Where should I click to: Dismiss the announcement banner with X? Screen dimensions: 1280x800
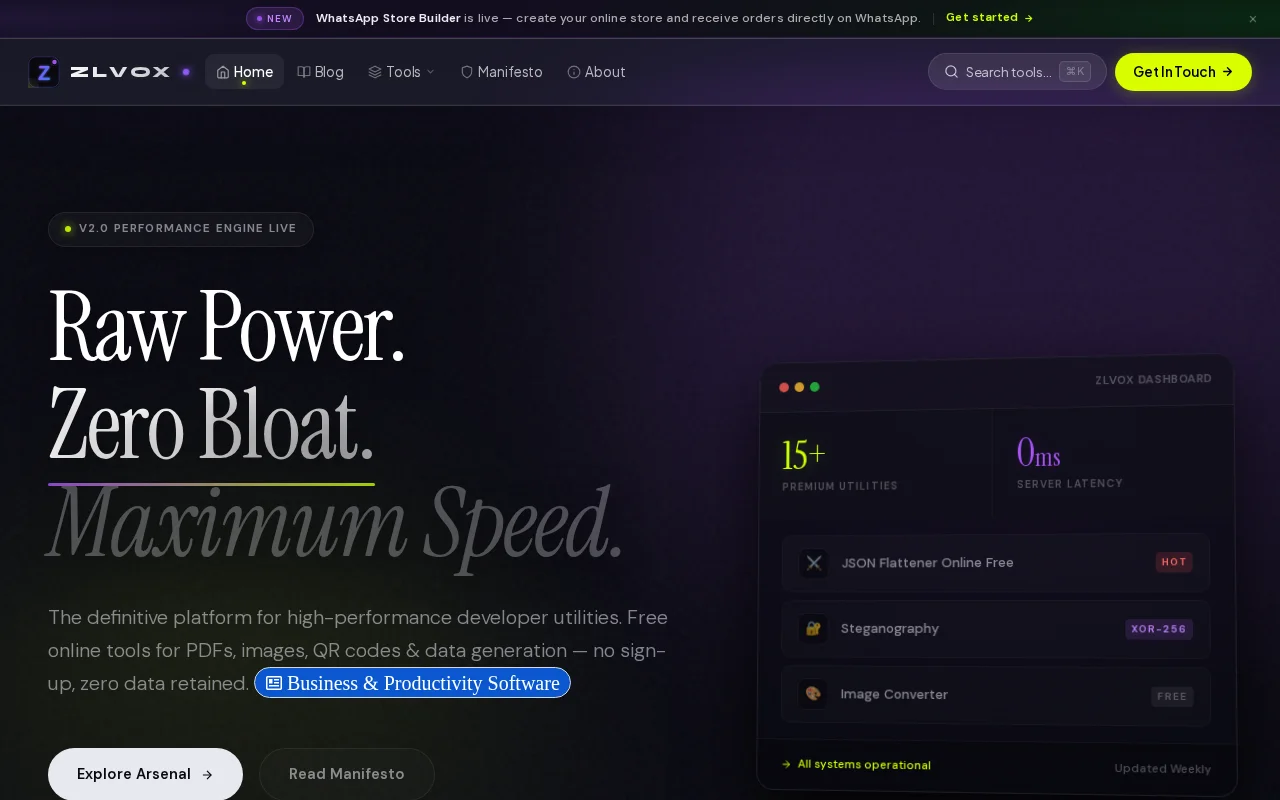point(1253,19)
